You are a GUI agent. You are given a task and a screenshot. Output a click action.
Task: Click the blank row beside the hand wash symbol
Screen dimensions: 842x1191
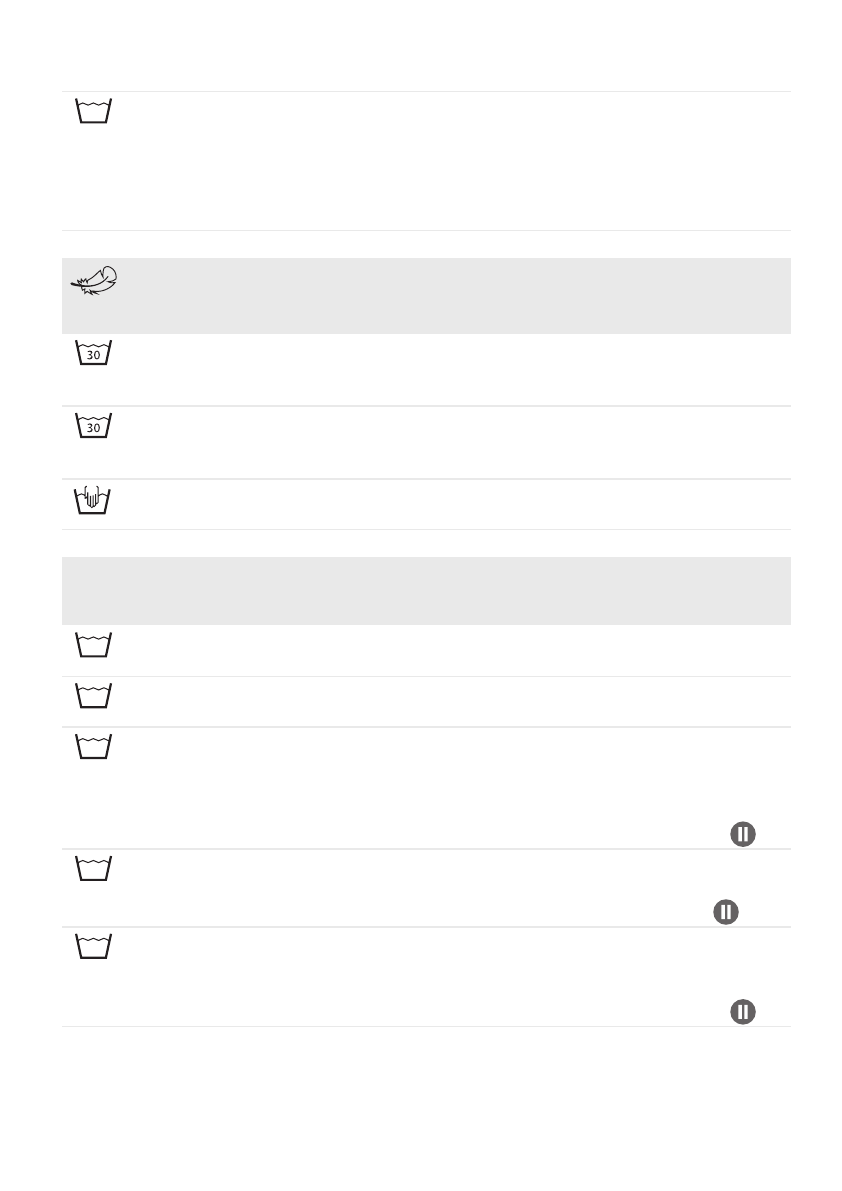(450, 504)
